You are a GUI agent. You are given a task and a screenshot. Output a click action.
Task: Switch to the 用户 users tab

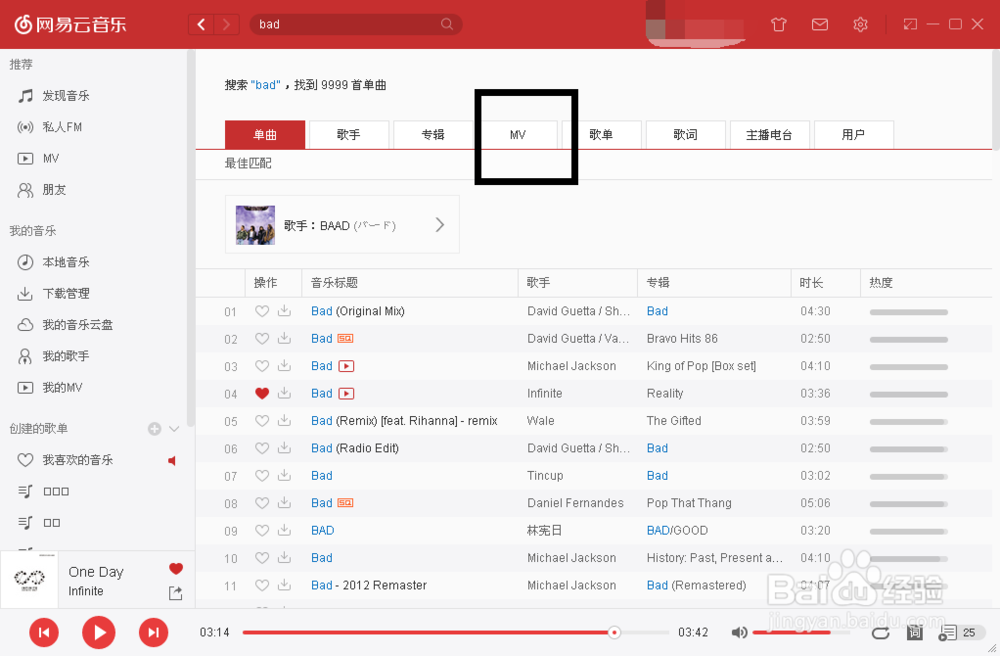tap(853, 135)
